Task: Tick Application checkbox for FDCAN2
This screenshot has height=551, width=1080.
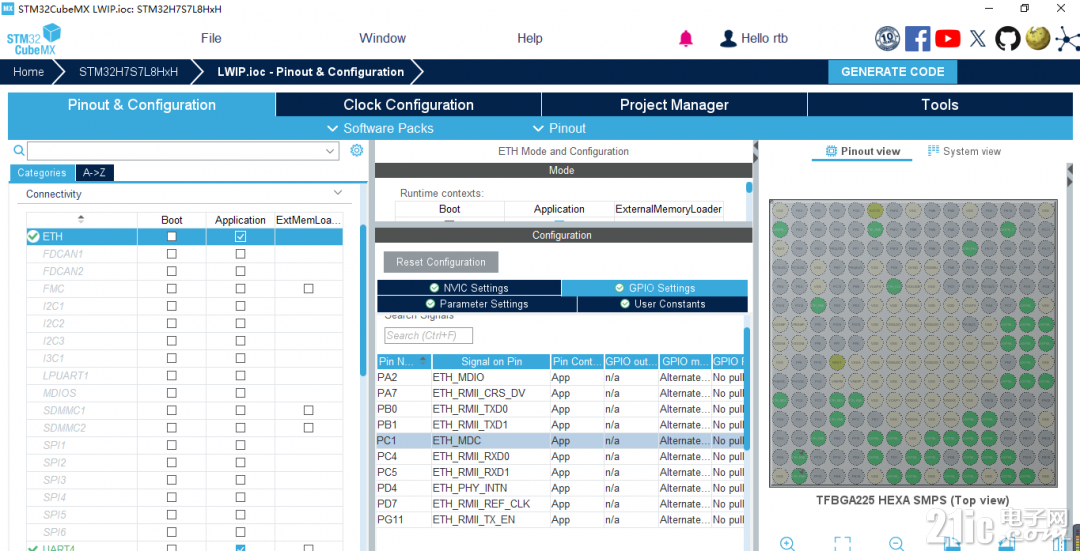Action: click(x=240, y=271)
